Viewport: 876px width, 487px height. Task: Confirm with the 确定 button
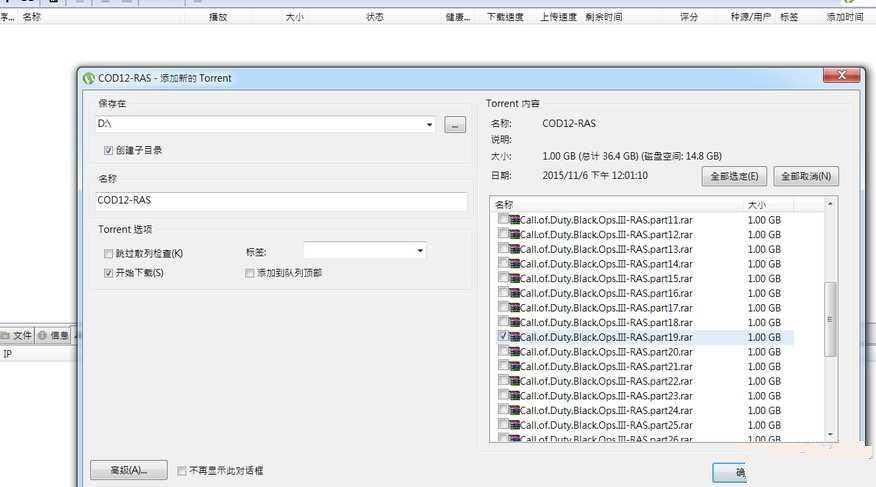point(730,472)
